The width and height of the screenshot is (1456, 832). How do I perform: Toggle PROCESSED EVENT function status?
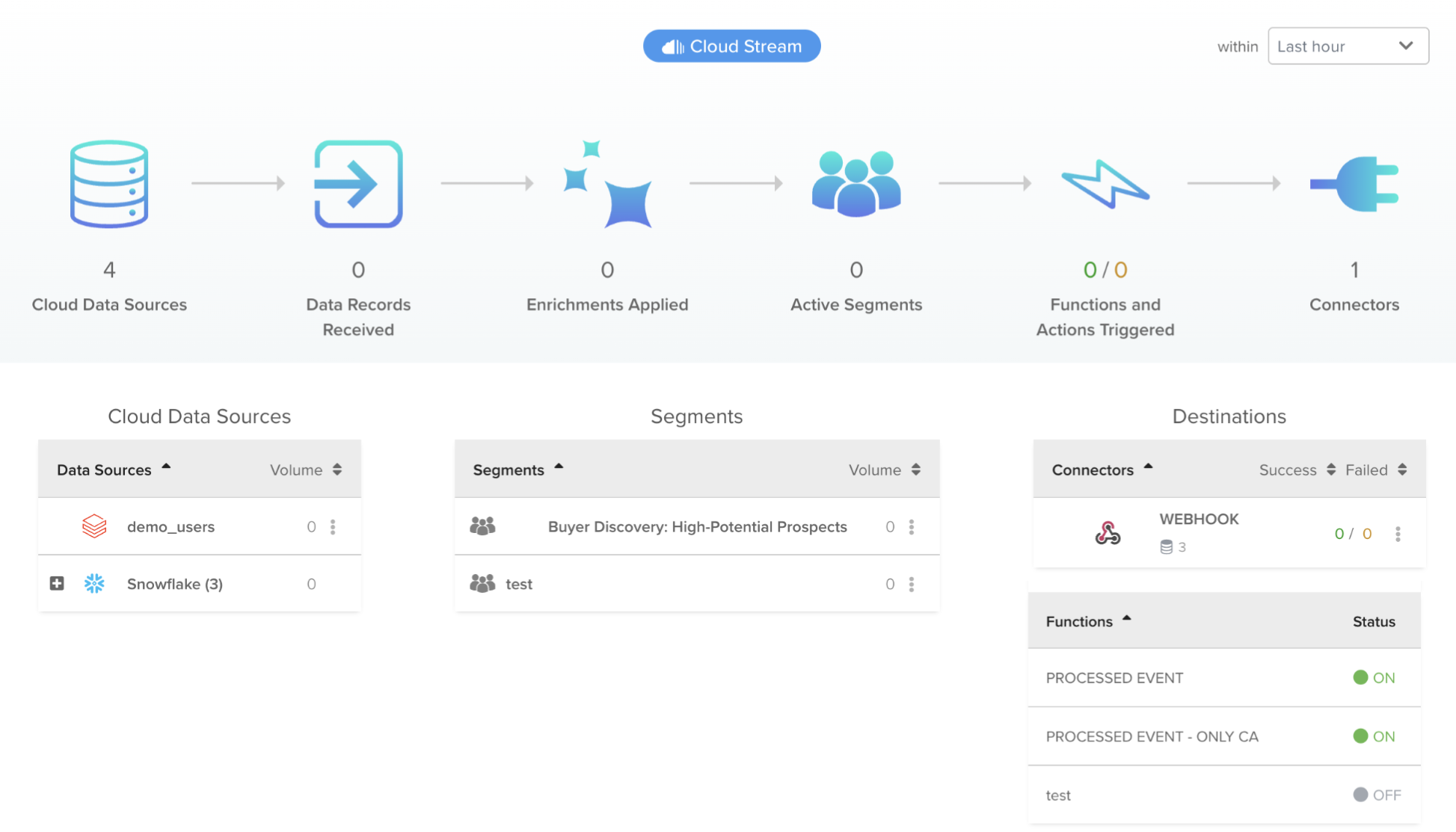pyautogui.click(x=1374, y=678)
